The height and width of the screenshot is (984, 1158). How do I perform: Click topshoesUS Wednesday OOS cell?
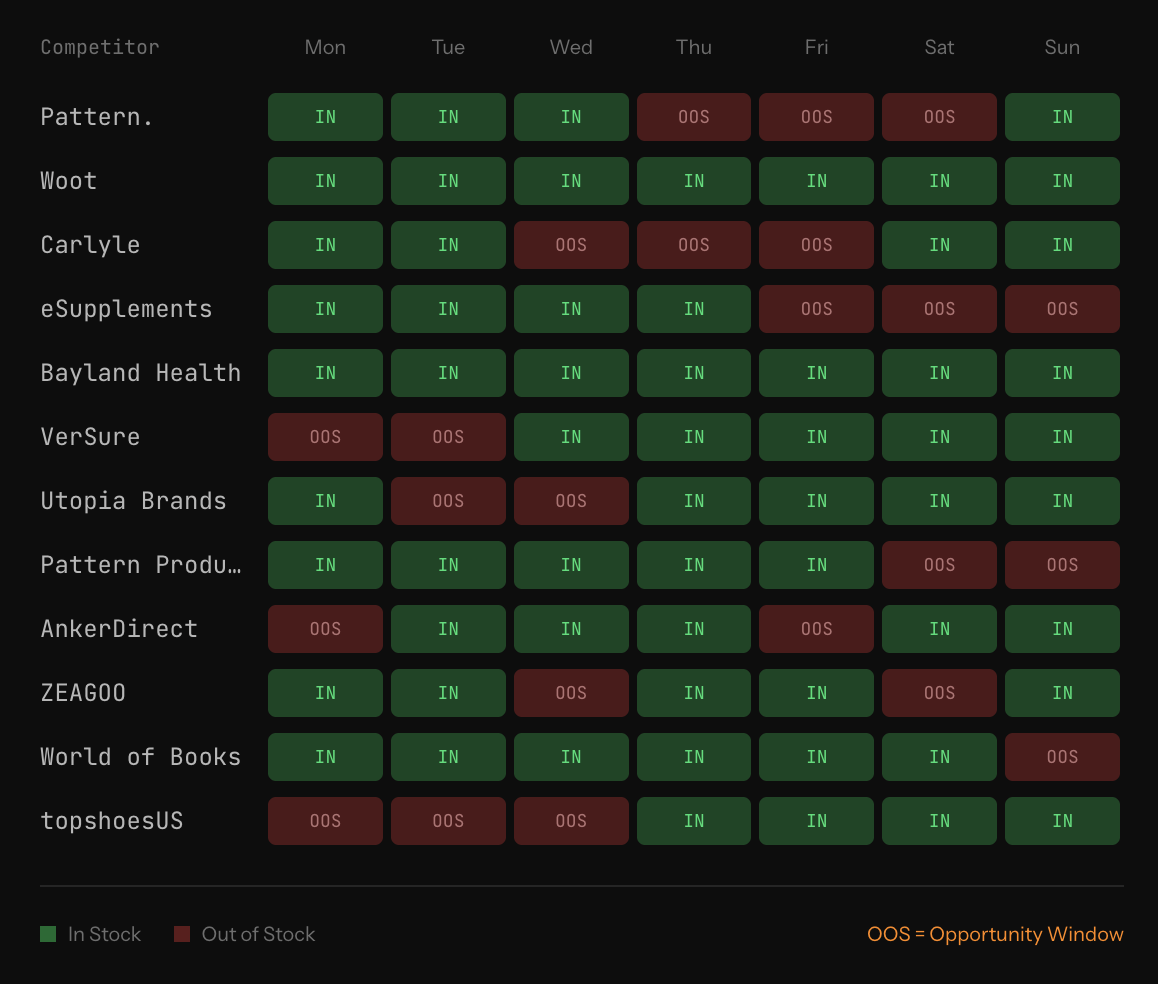[x=571, y=821]
